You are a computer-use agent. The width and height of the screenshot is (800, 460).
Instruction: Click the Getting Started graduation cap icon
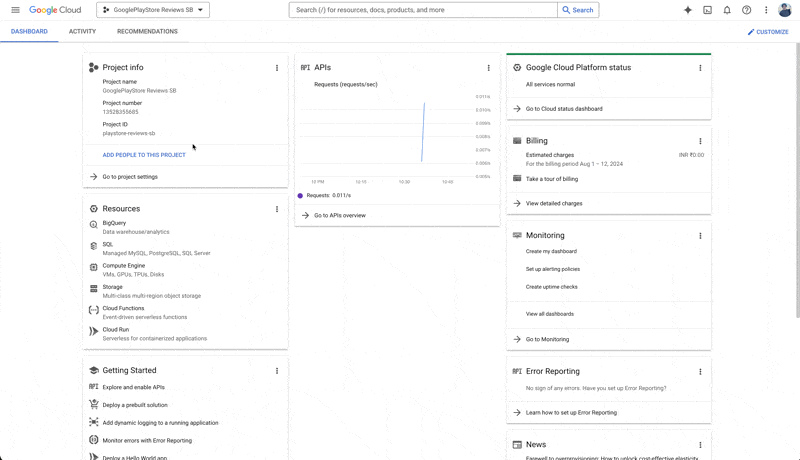tap(93, 370)
